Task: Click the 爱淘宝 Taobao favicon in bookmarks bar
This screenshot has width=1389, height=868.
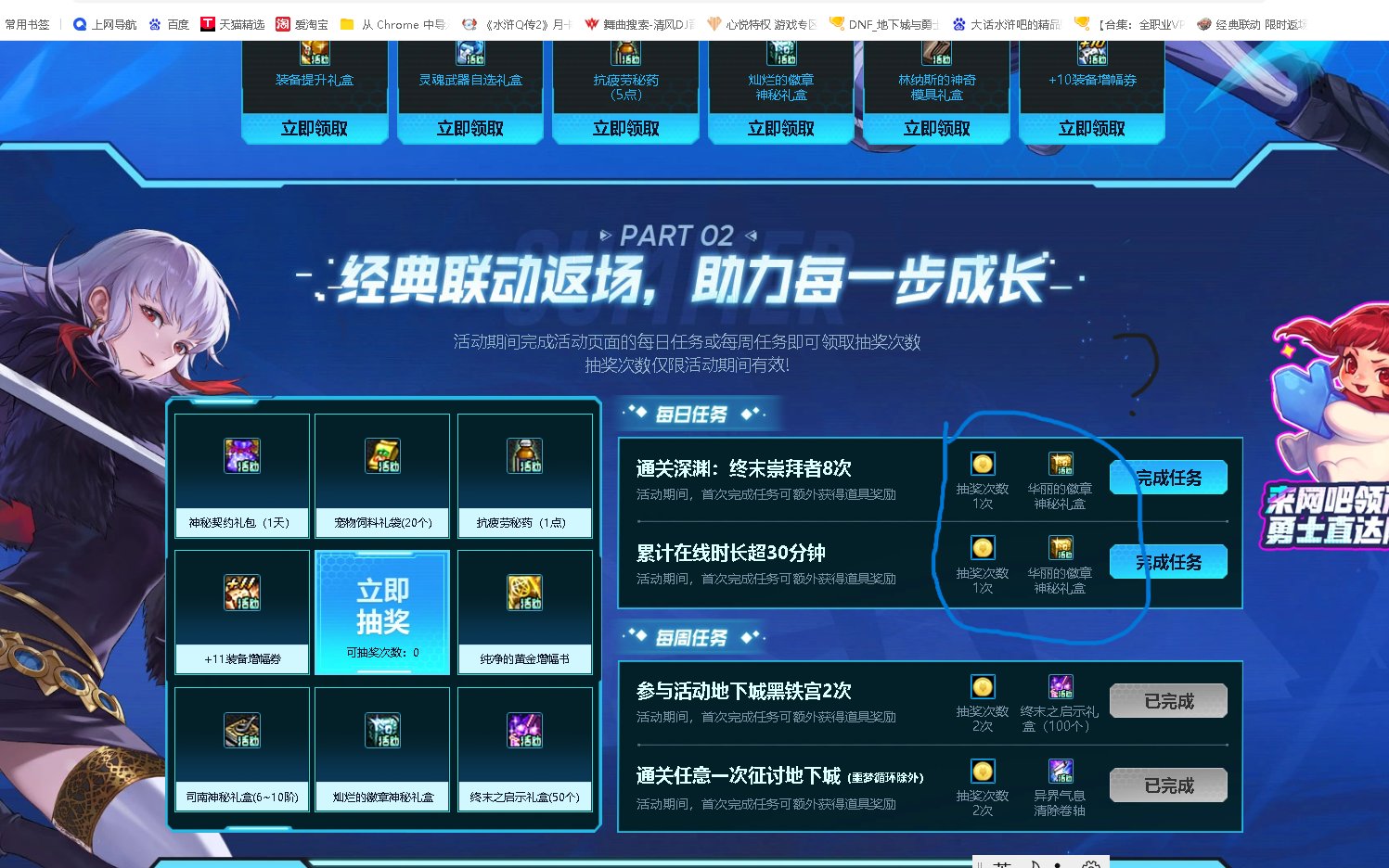Action: 283,23
